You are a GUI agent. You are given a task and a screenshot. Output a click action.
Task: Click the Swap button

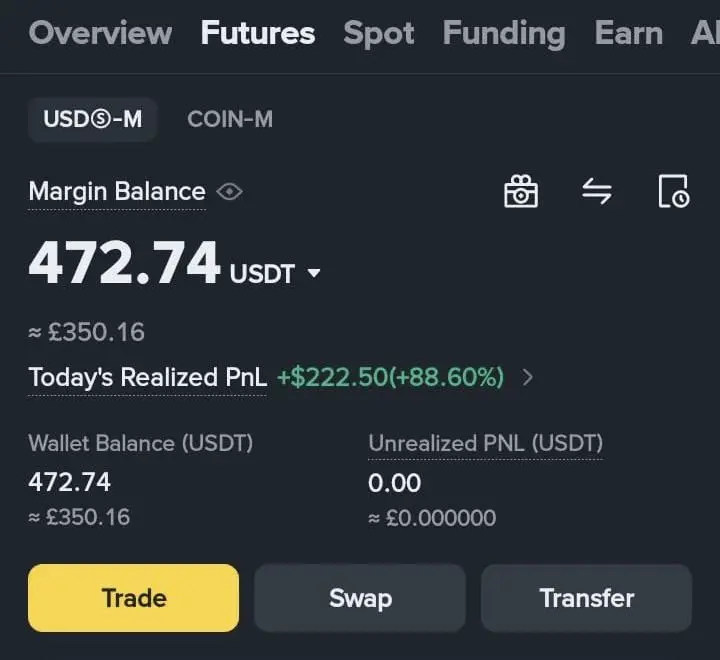tap(360, 598)
